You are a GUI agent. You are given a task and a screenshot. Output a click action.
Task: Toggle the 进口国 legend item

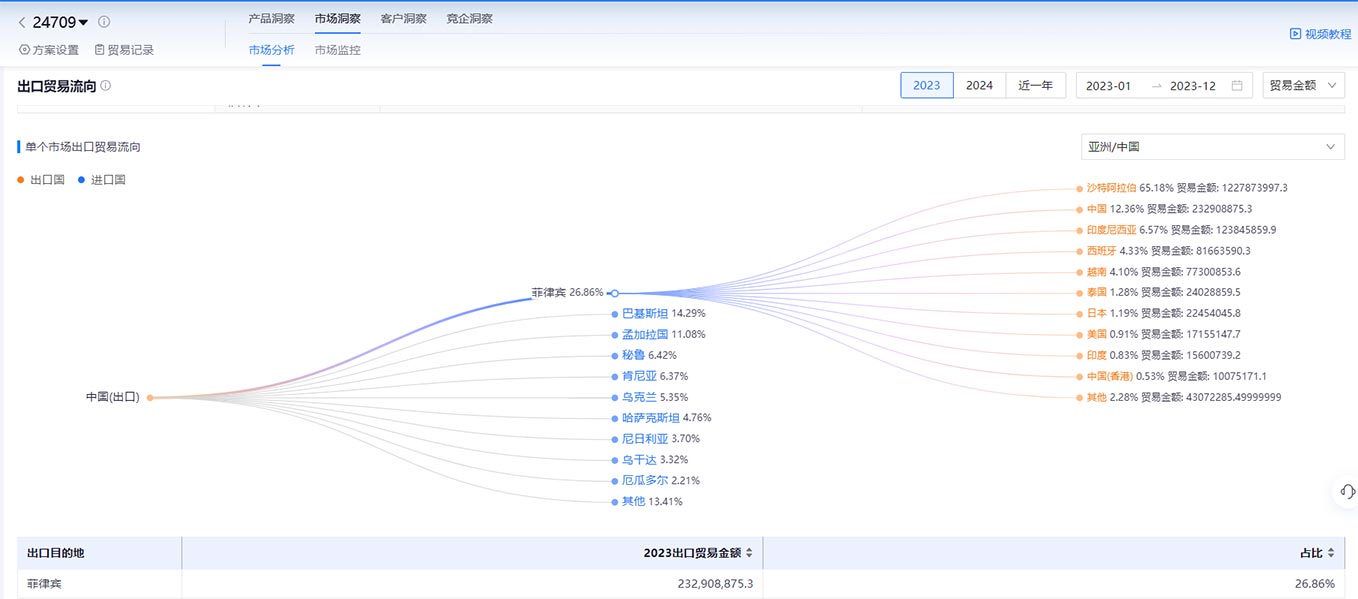click(x=102, y=180)
